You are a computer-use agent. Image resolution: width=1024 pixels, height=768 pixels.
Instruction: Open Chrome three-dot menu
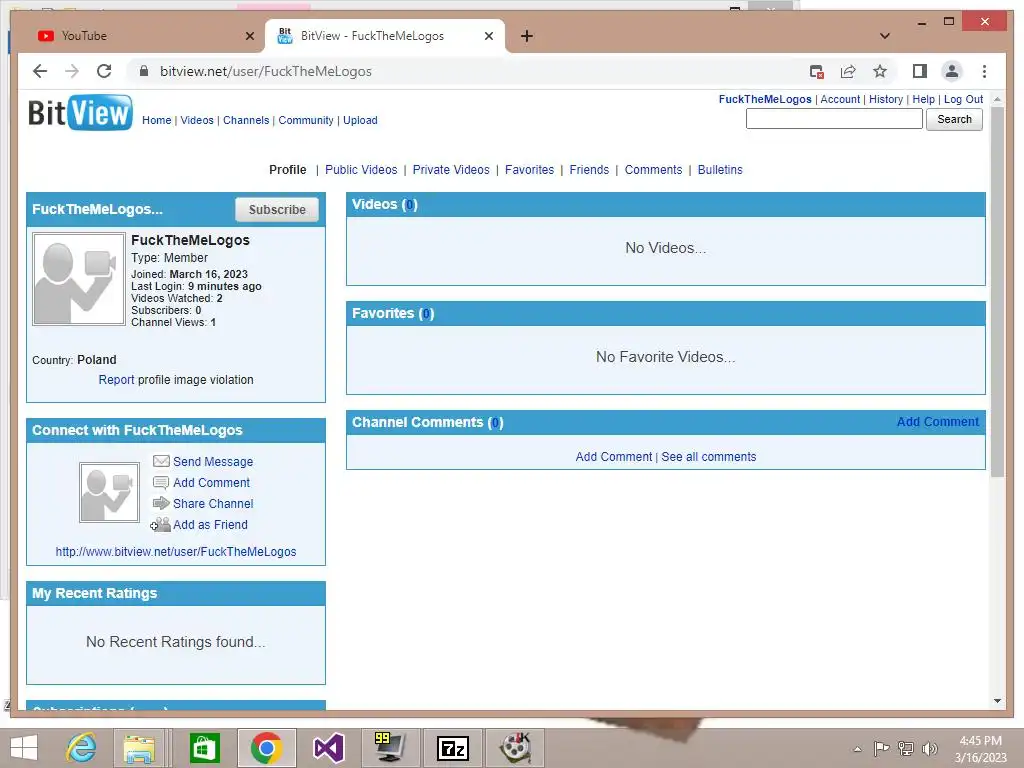click(984, 71)
